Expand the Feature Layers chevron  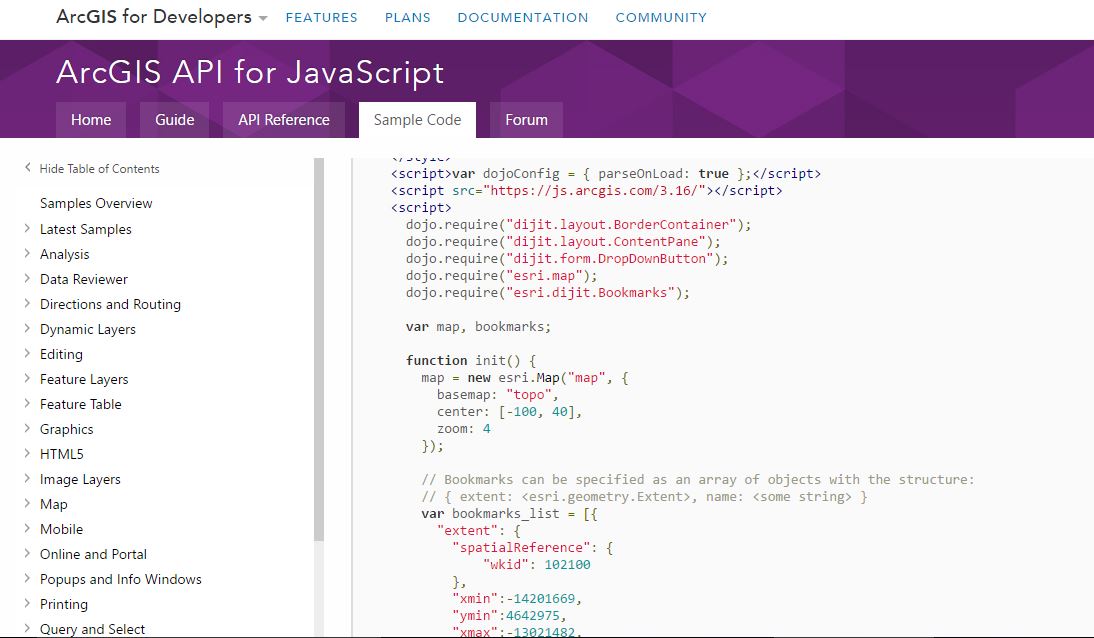click(x=27, y=378)
